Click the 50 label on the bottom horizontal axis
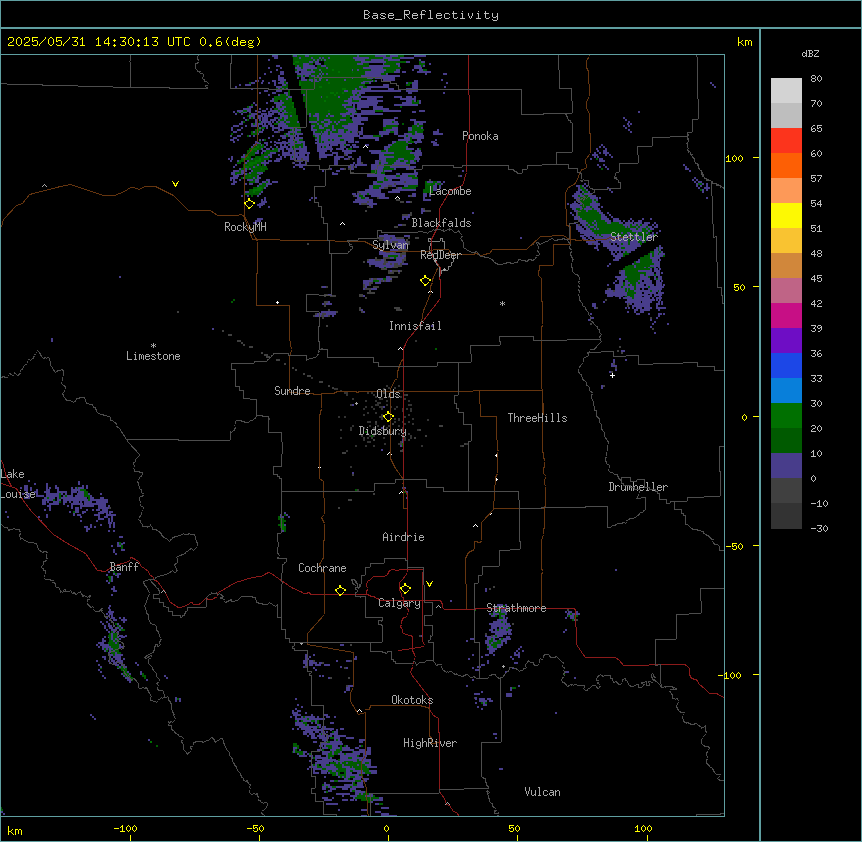 [x=514, y=828]
